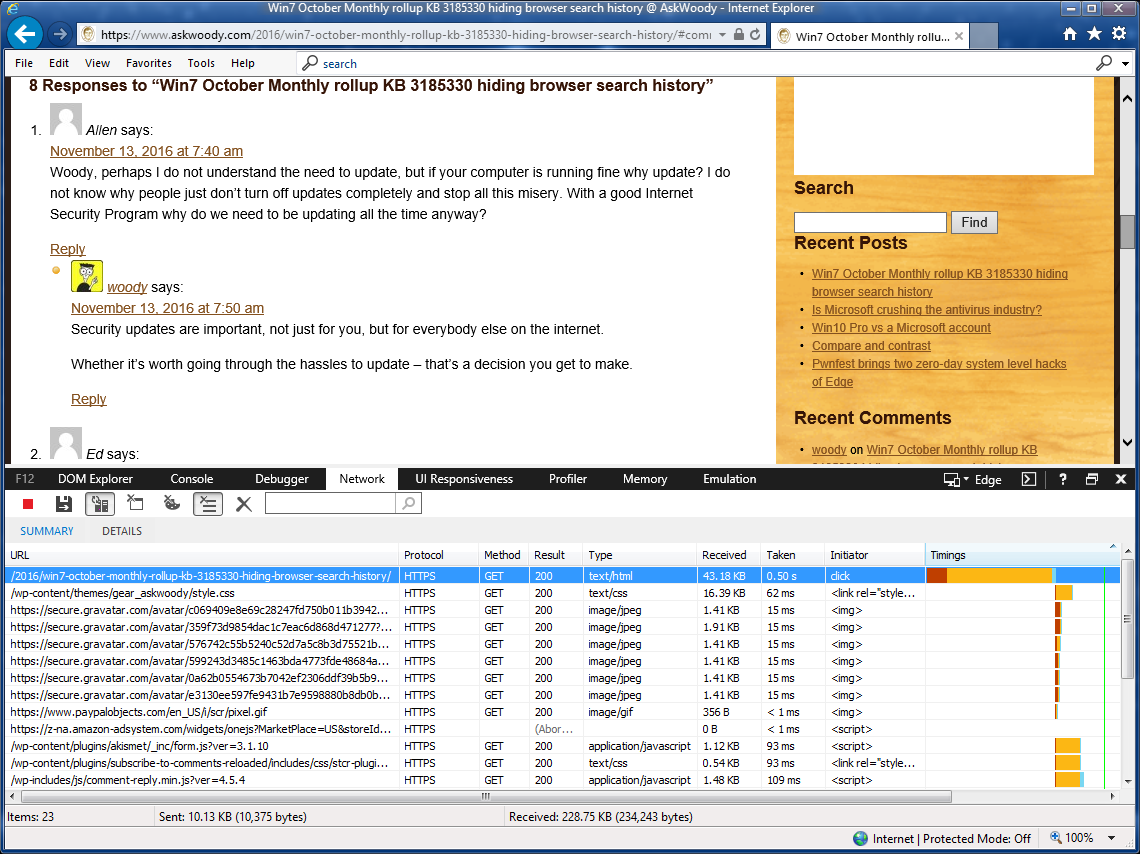Click the magnifier icon at right of search bar
The height and width of the screenshot is (854, 1140).
tap(1104, 63)
